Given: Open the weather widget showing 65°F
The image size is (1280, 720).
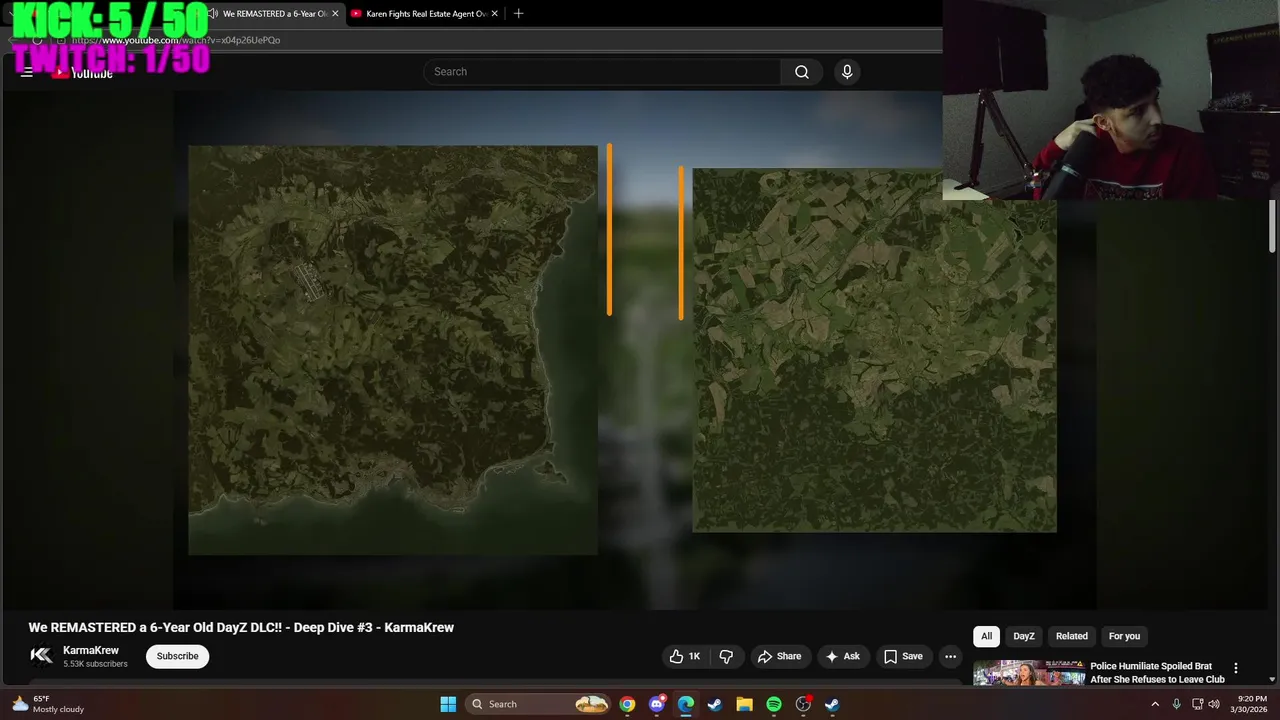Looking at the screenshot, I should tap(48, 704).
